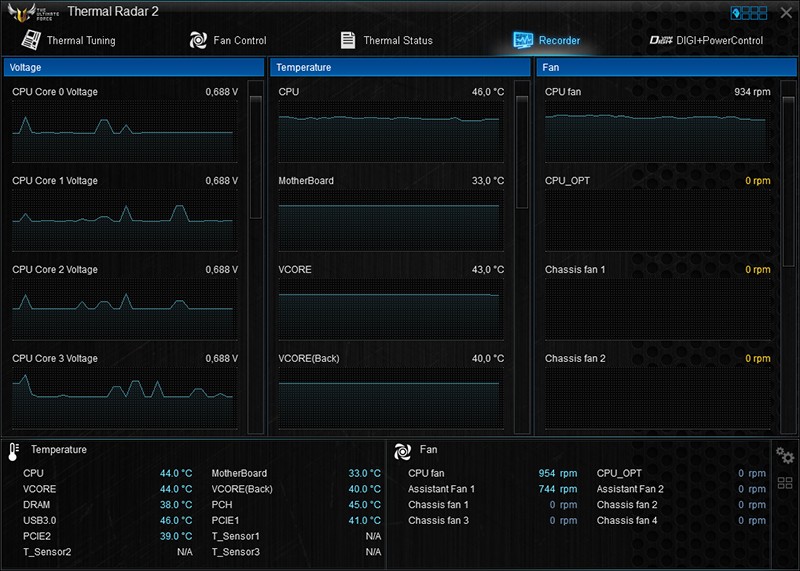Screen dimensions: 800x571
Task: Click the CPU Core 0 Voltage label
Action: point(55,92)
